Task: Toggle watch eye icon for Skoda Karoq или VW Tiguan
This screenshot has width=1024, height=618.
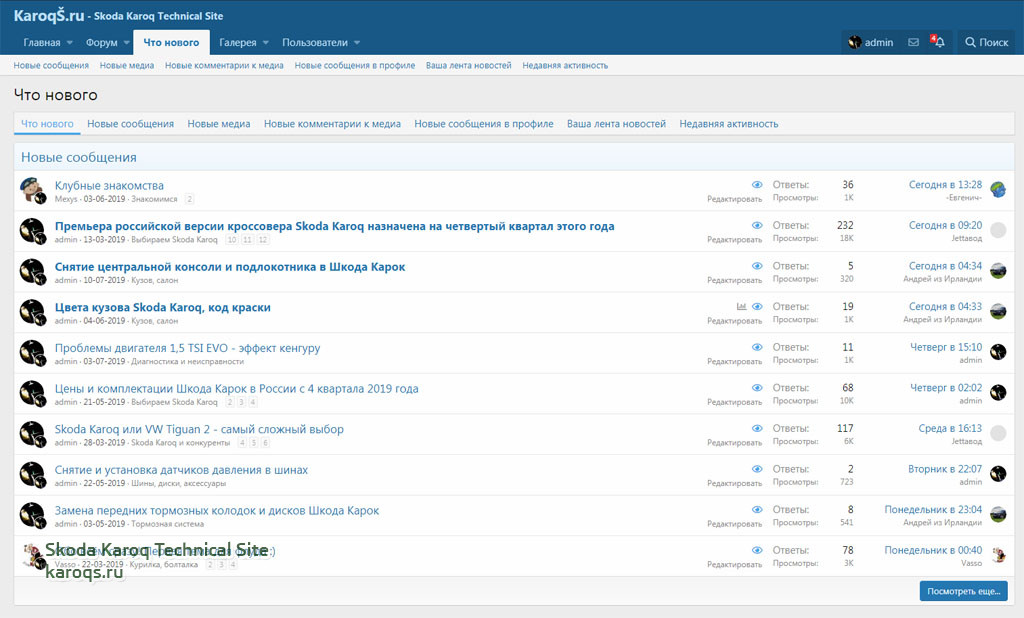Action: pos(757,429)
